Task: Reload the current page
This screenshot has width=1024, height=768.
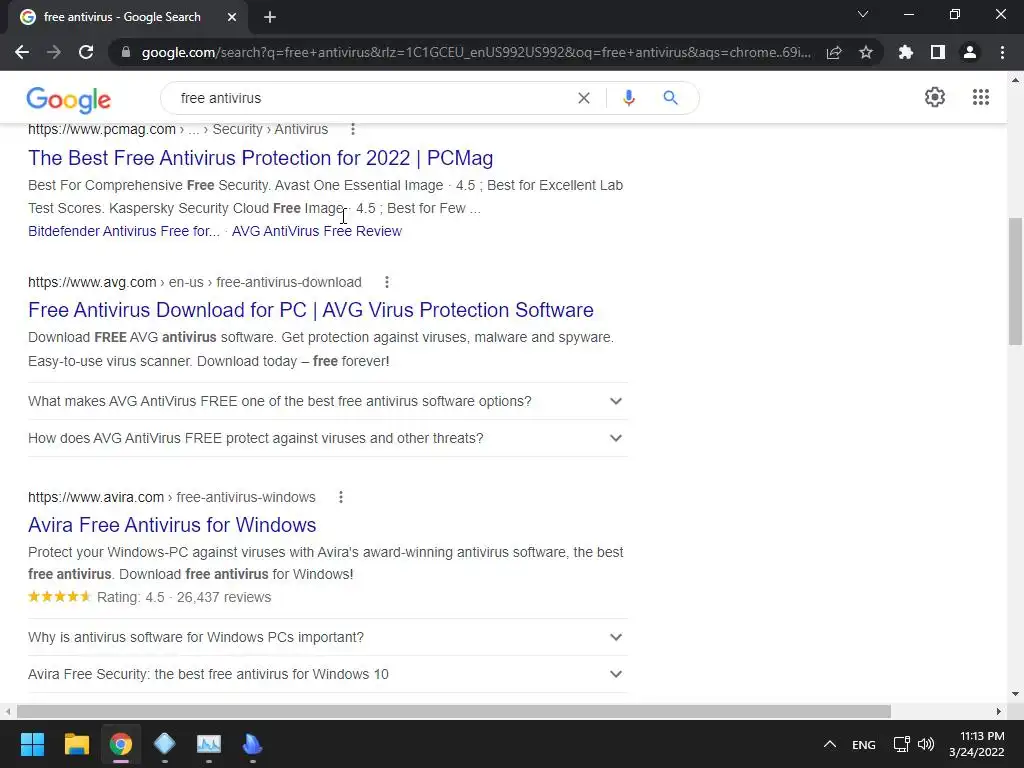Action: [86, 52]
